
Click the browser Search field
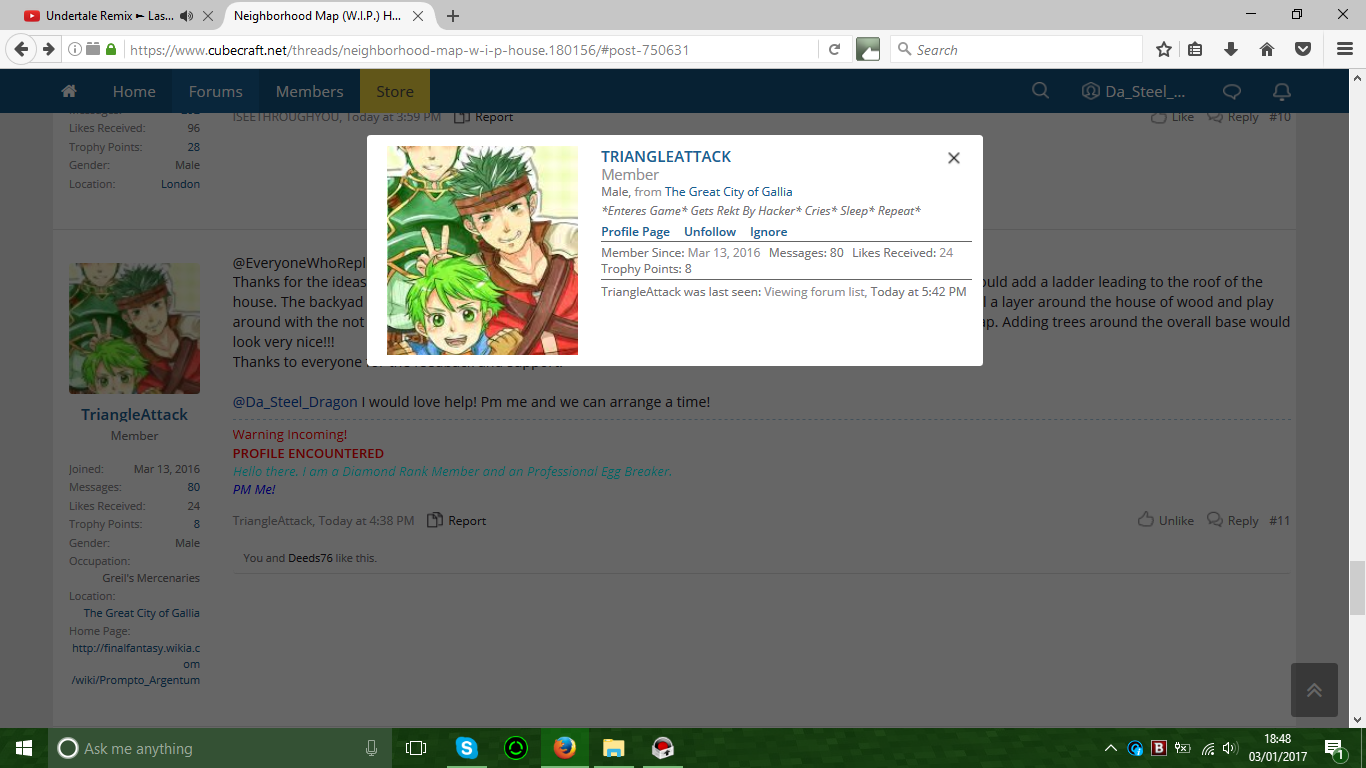(x=1016, y=50)
